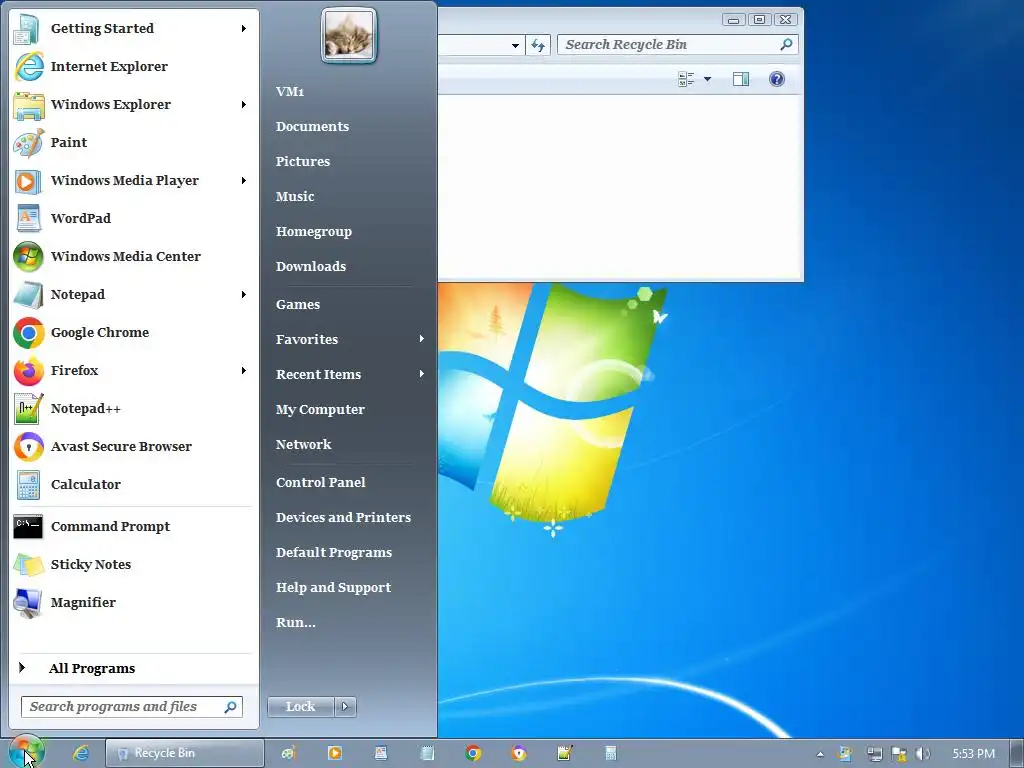
Task: Open Avast Secure Browser
Action: pyautogui.click(x=133, y=446)
